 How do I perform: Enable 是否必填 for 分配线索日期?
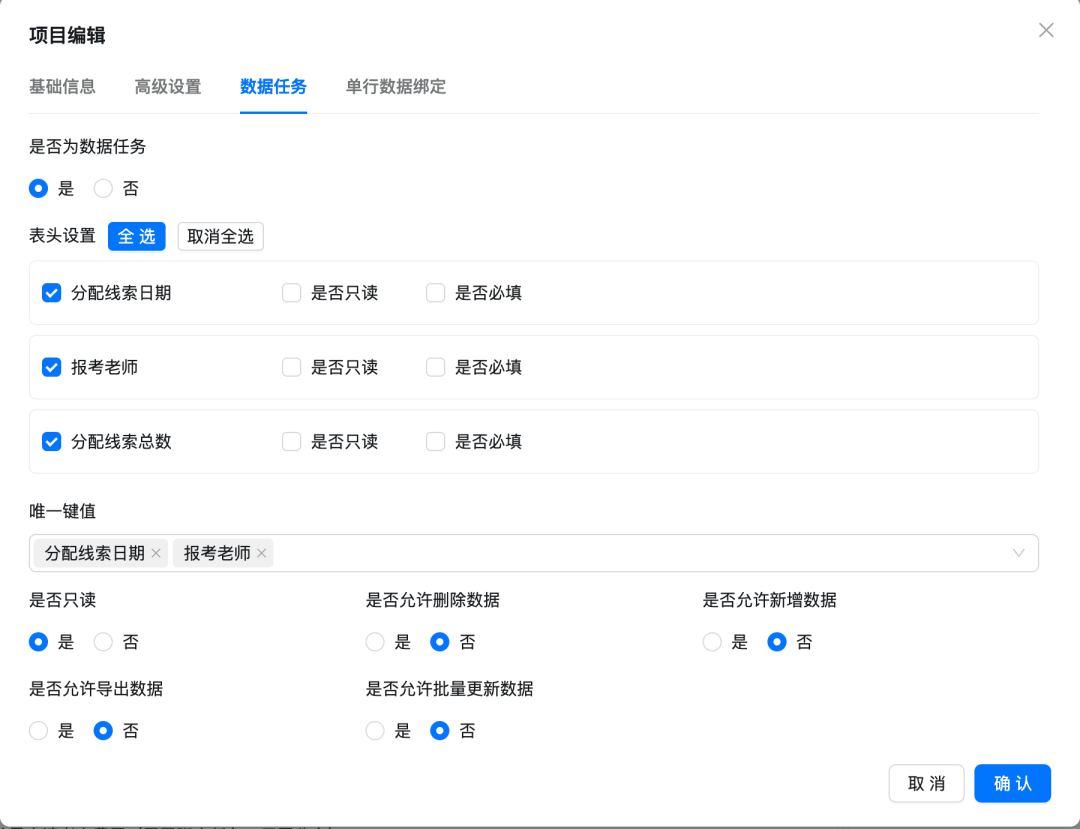click(435, 293)
